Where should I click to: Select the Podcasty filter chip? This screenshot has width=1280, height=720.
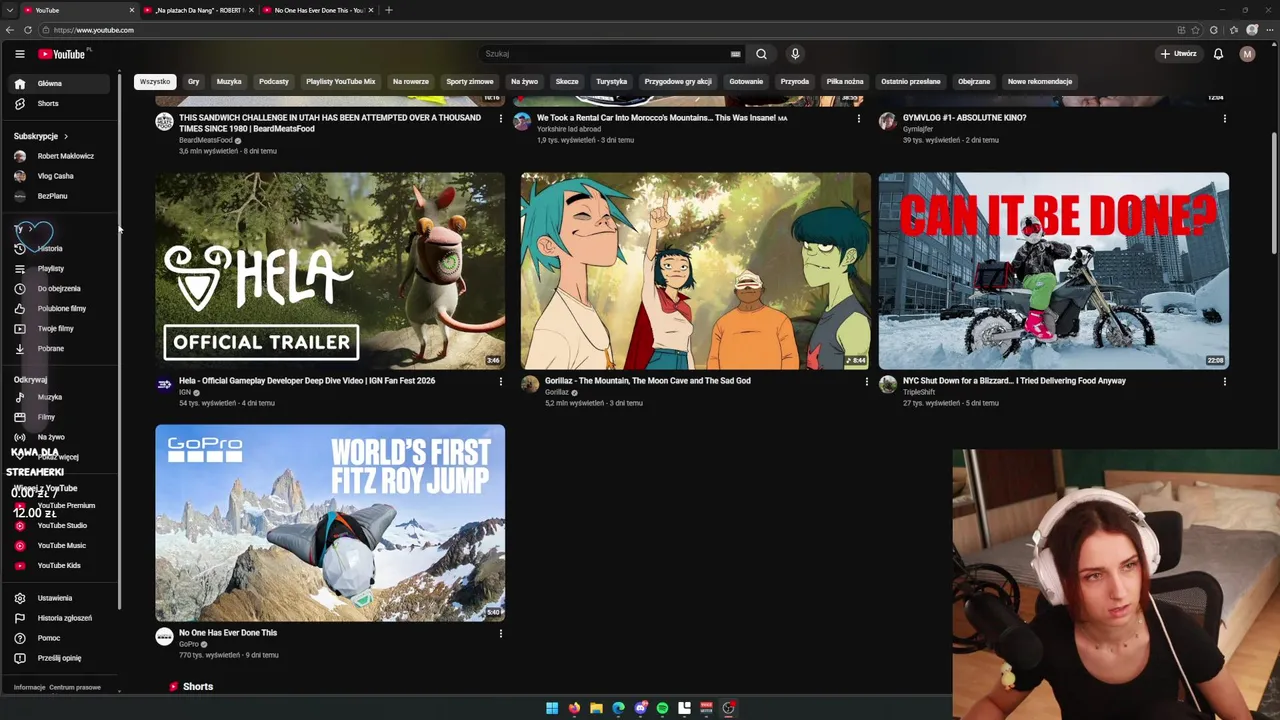274,82
